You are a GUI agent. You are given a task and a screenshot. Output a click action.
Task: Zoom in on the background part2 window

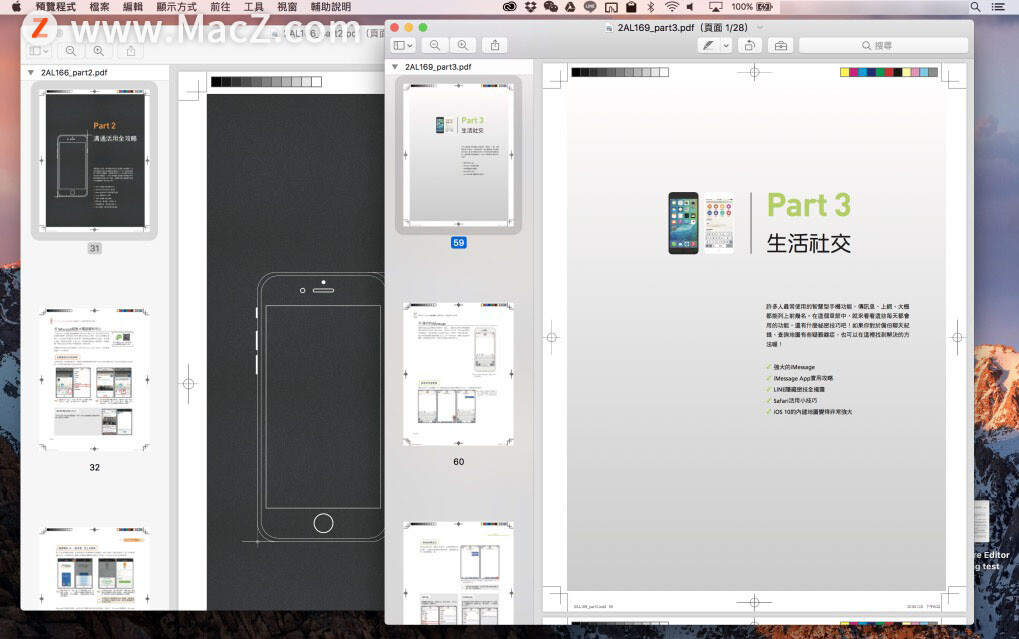pyautogui.click(x=99, y=51)
